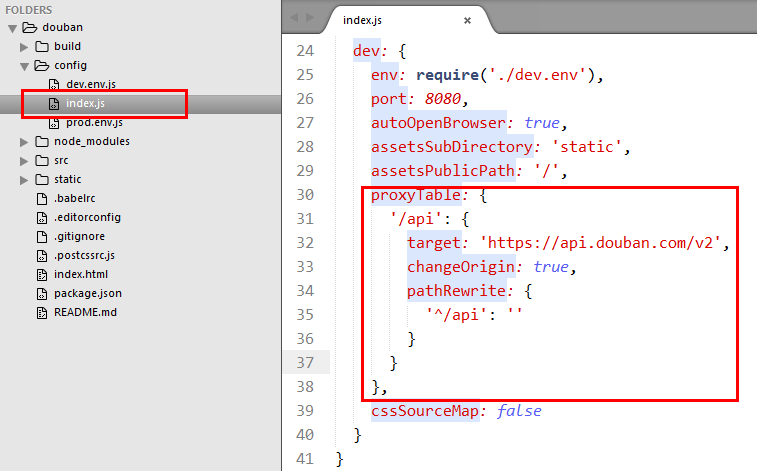This screenshot has height=471, width=757.
Task: Open README.md in the sidebar
Action: pyautogui.click(x=85, y=313)
